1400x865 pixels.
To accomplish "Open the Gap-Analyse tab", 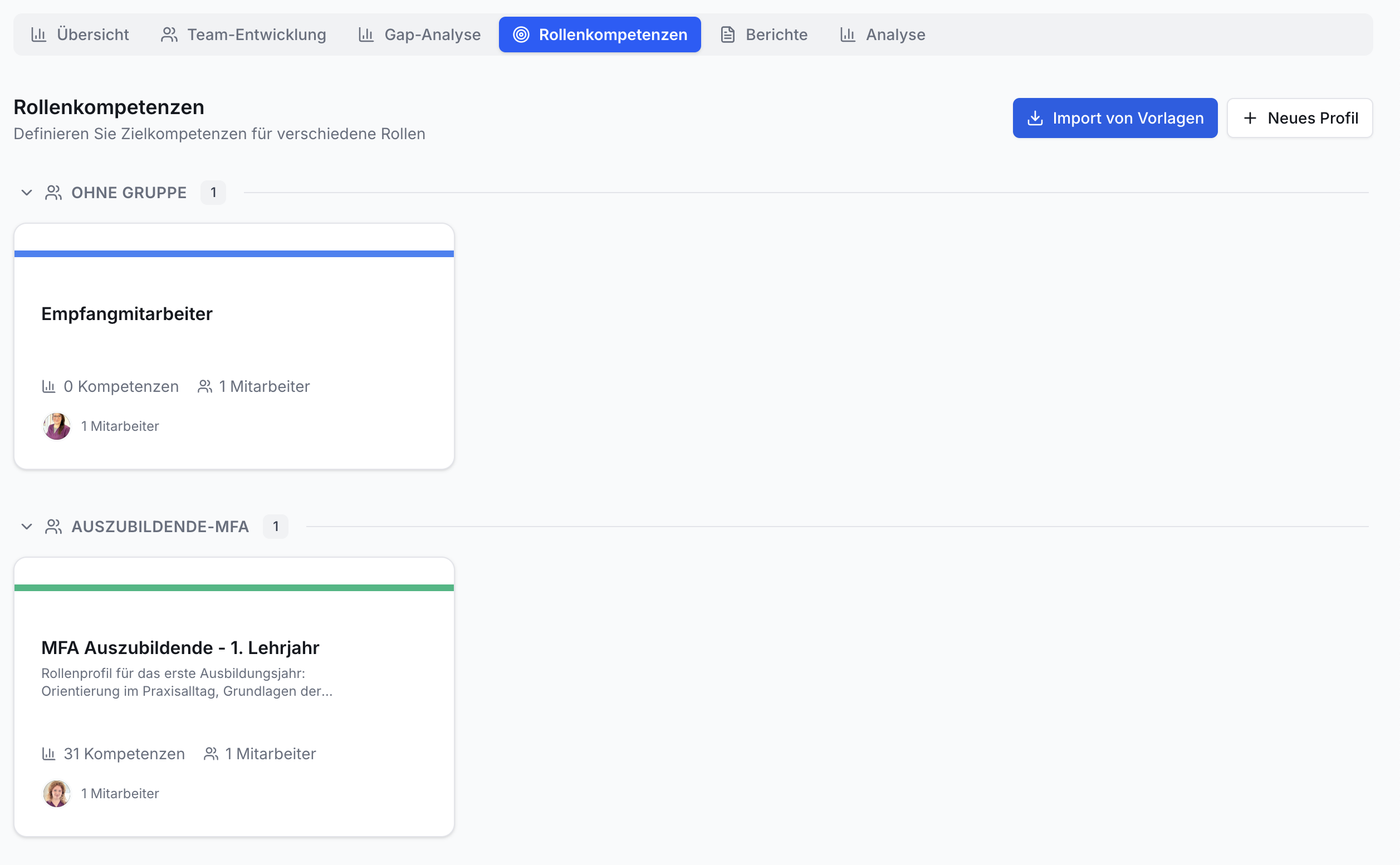I will (x=419, y=35).
